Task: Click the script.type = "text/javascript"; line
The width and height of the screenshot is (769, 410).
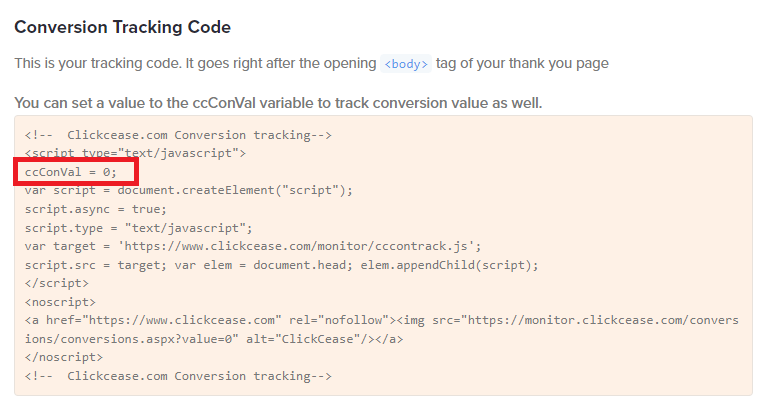Action: (138, 228)
